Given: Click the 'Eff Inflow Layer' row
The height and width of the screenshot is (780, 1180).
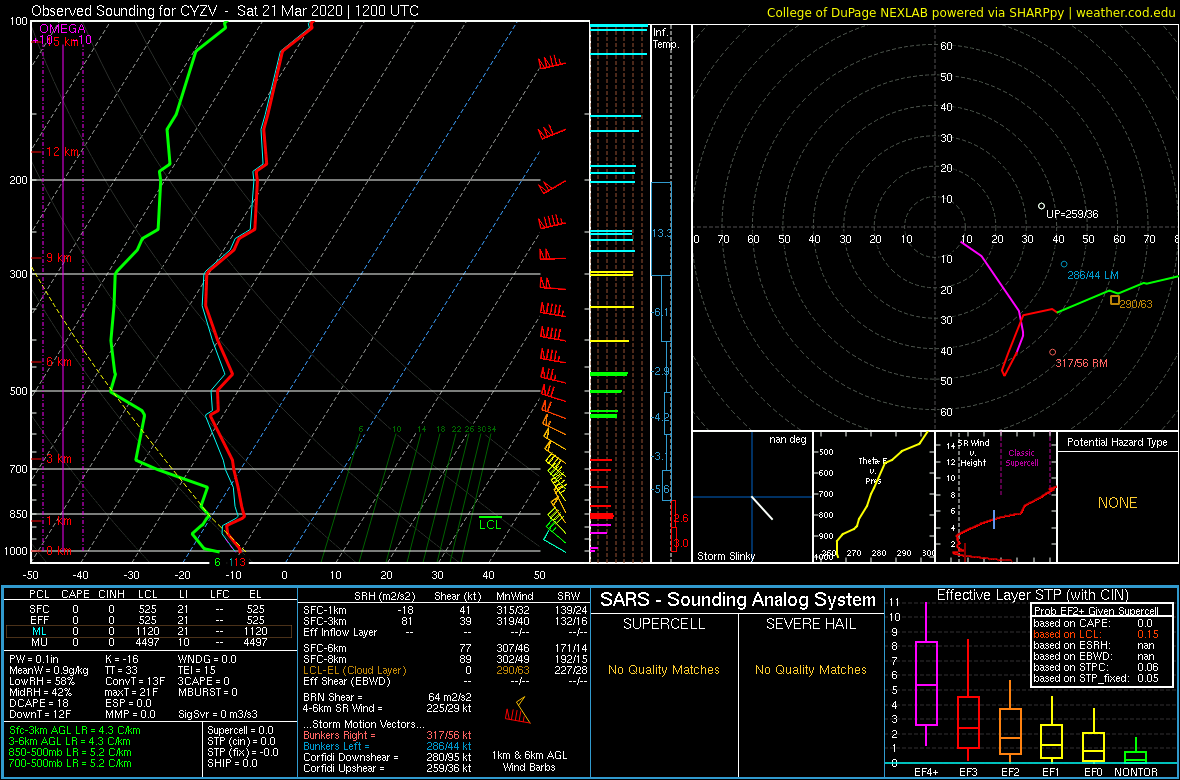Looking at the screenshot, I should 445,632.
